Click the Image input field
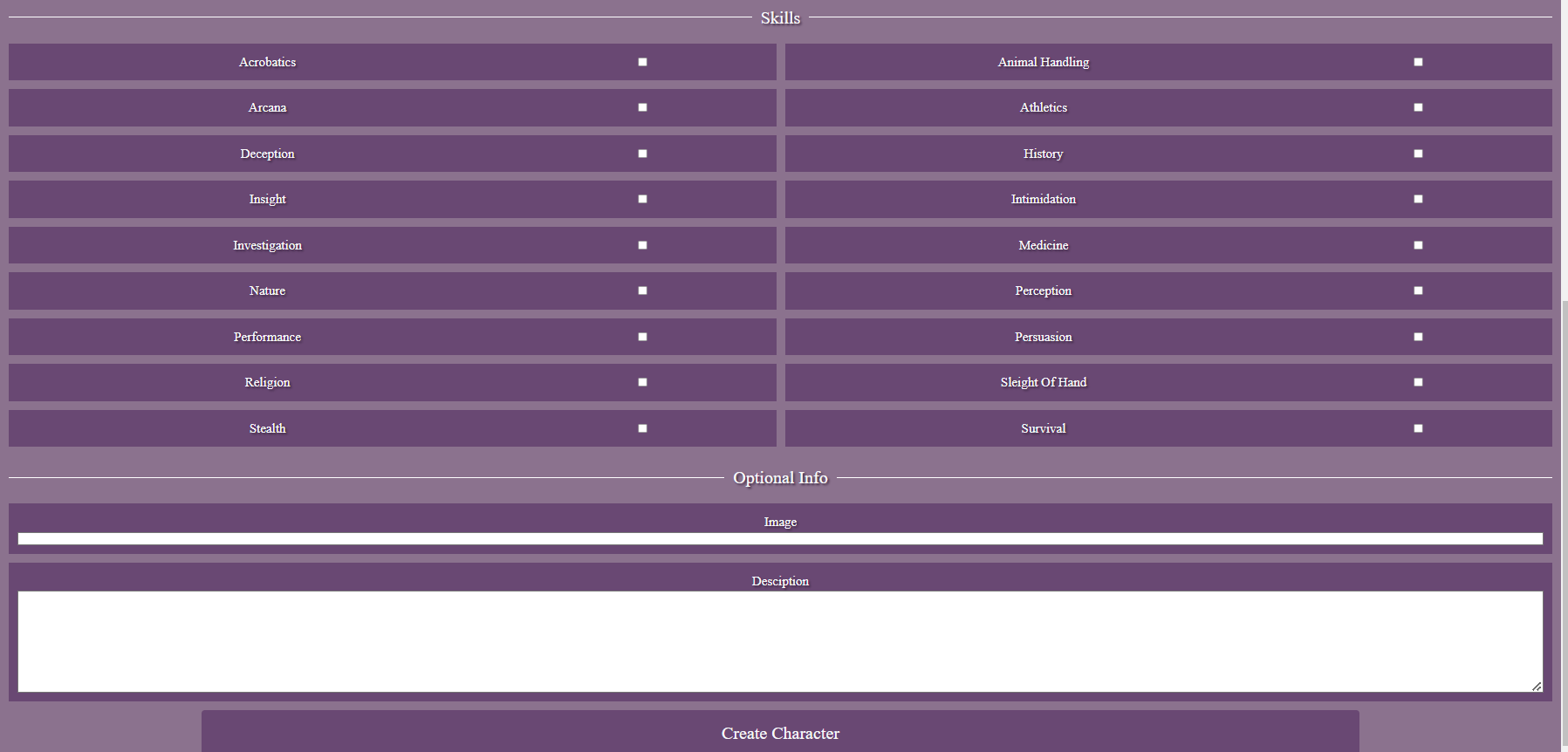This screenshot has height=752, width=1568. point(780,539)
